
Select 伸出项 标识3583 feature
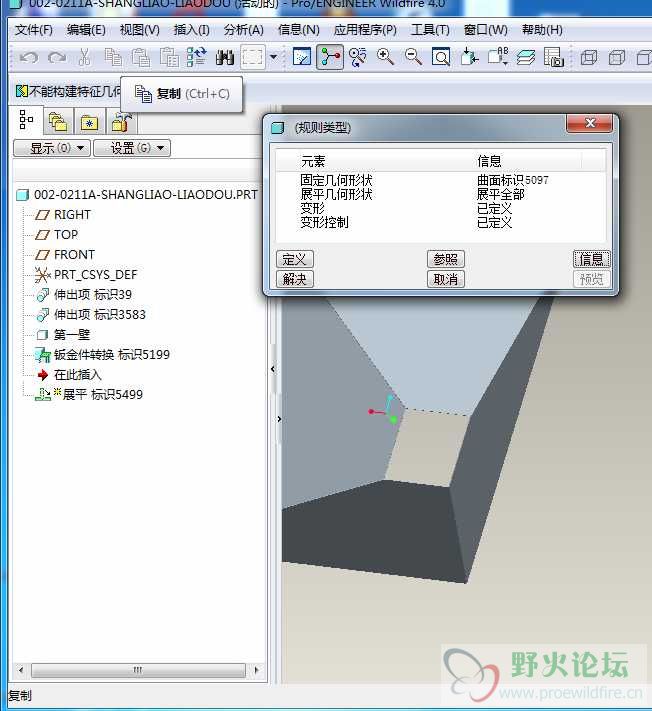tap(91, 314)
